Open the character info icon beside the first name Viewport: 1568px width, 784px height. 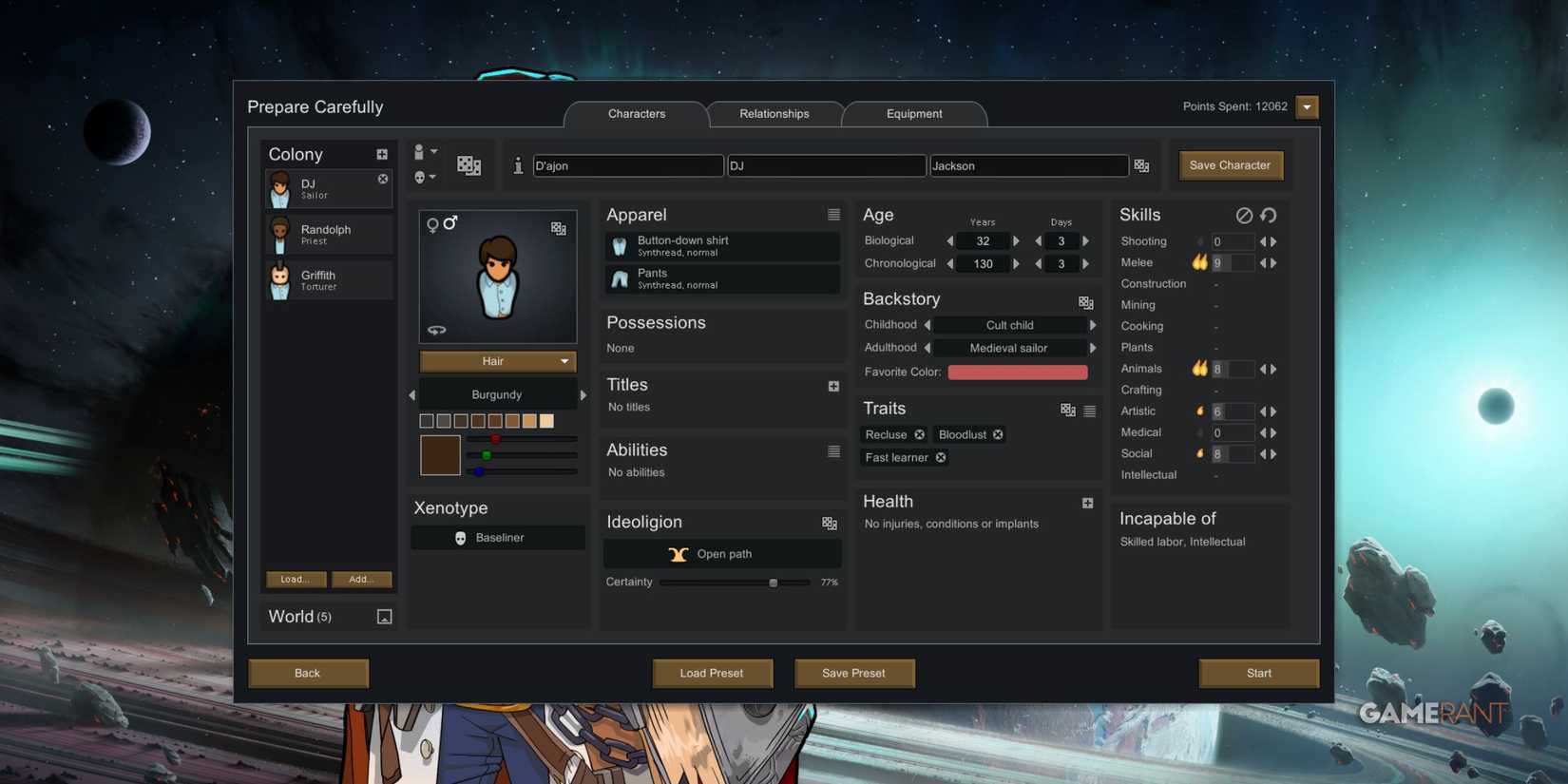point(518,165)
